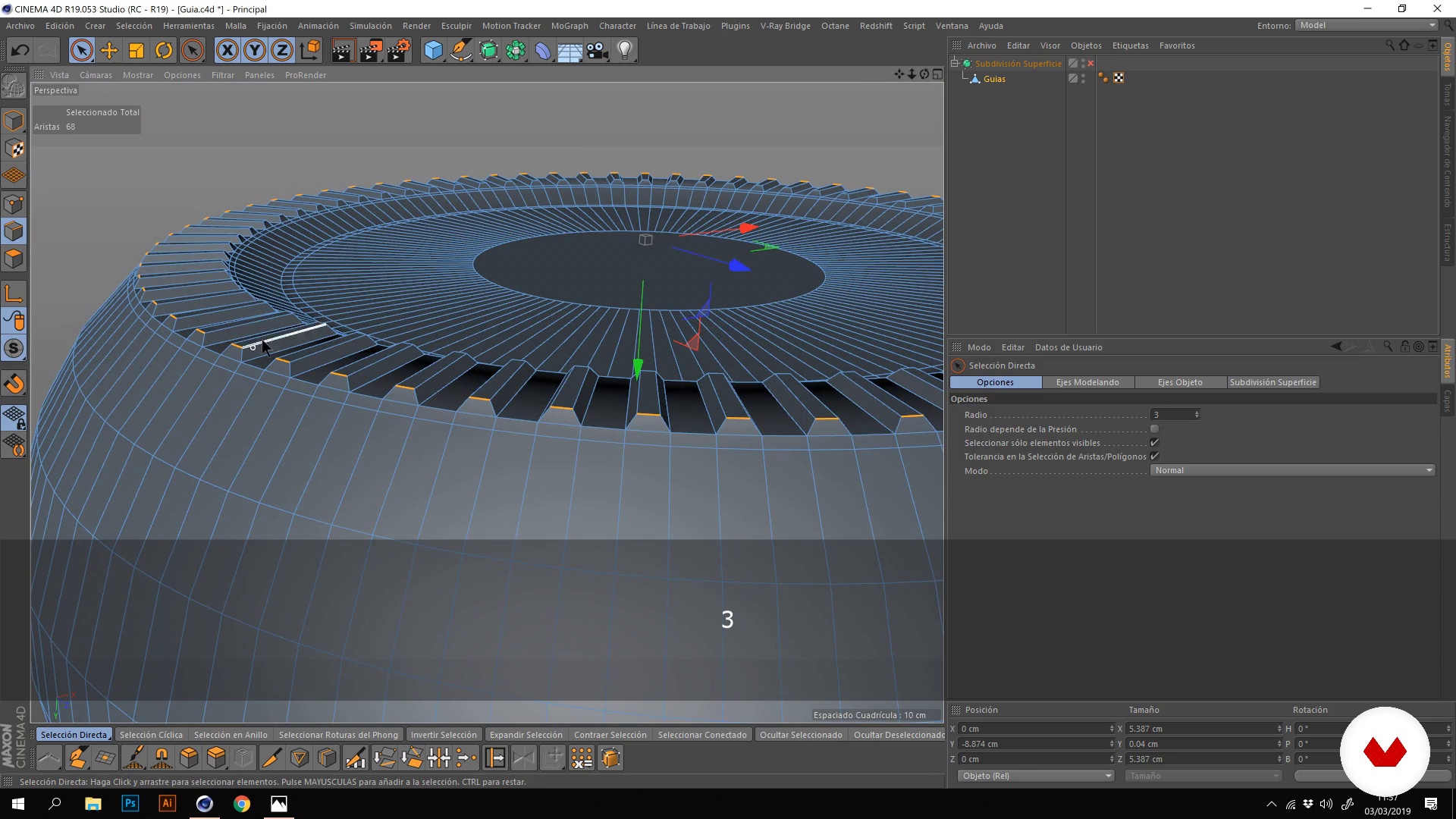Collapse the Subdivisión Superficie tree node
1456x819 pixels.
[955, 64]
